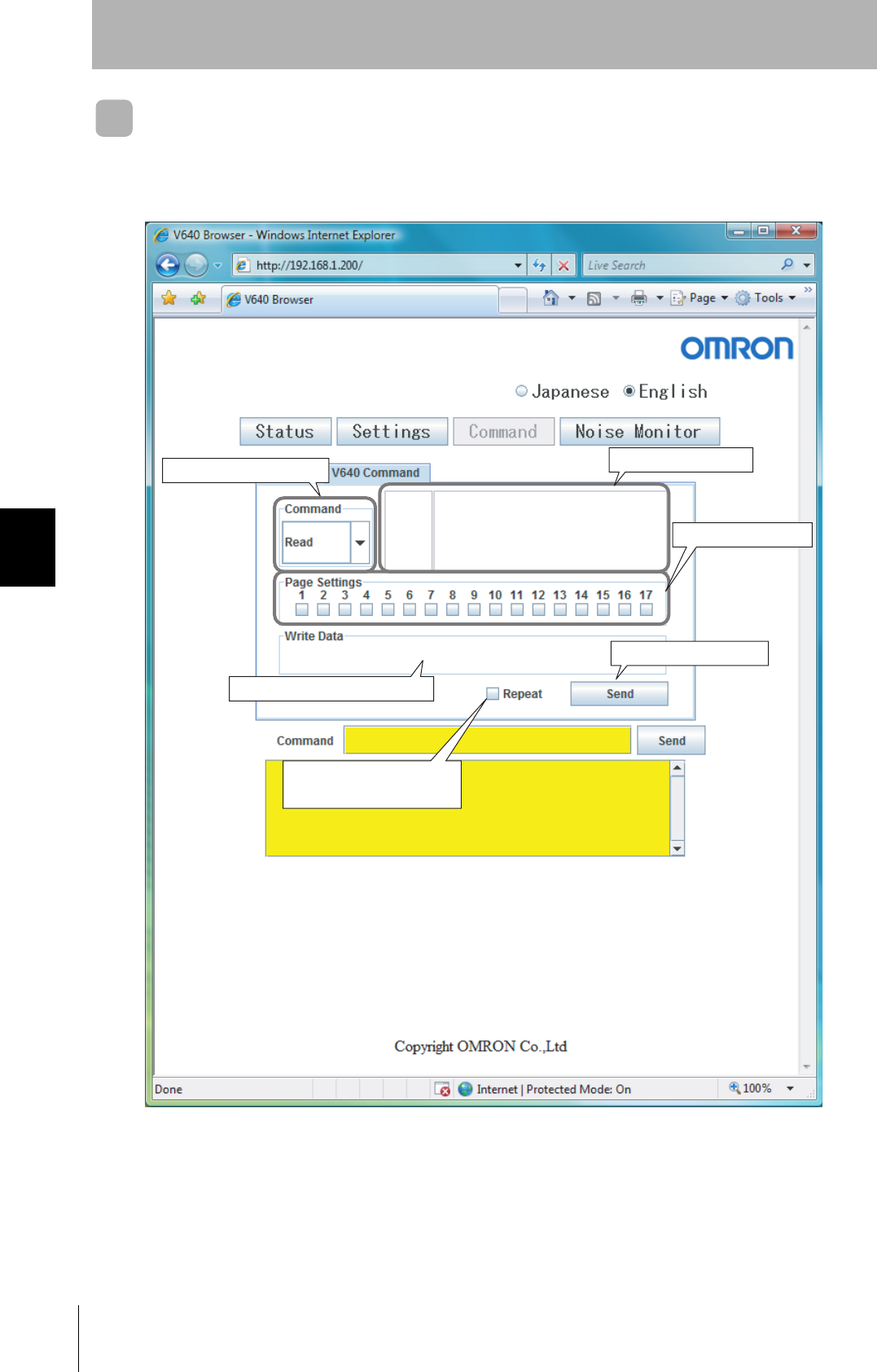The height and width of the screenshot is (1372, 877).
Task: Open Favorites Center star icon
Action: 169,298
